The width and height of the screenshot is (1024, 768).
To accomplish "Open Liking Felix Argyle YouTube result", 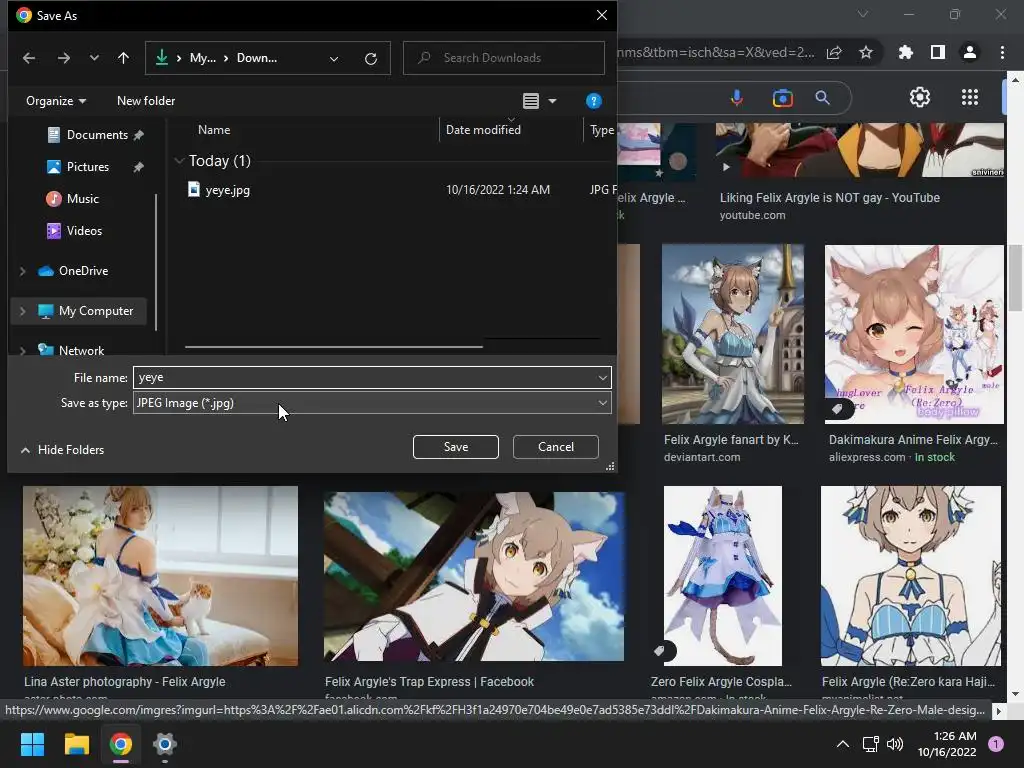I will (x=829, y=198).
